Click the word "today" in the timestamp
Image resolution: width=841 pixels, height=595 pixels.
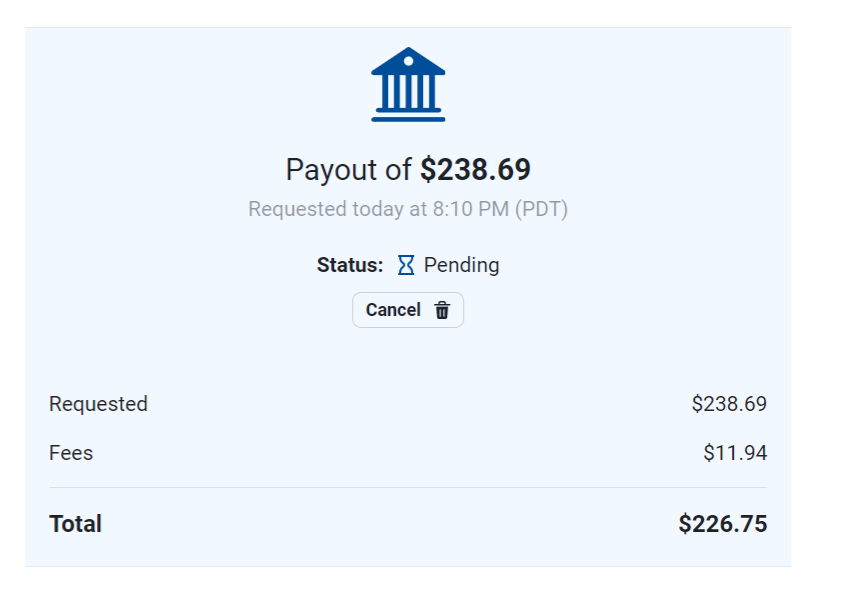[377, 210]
